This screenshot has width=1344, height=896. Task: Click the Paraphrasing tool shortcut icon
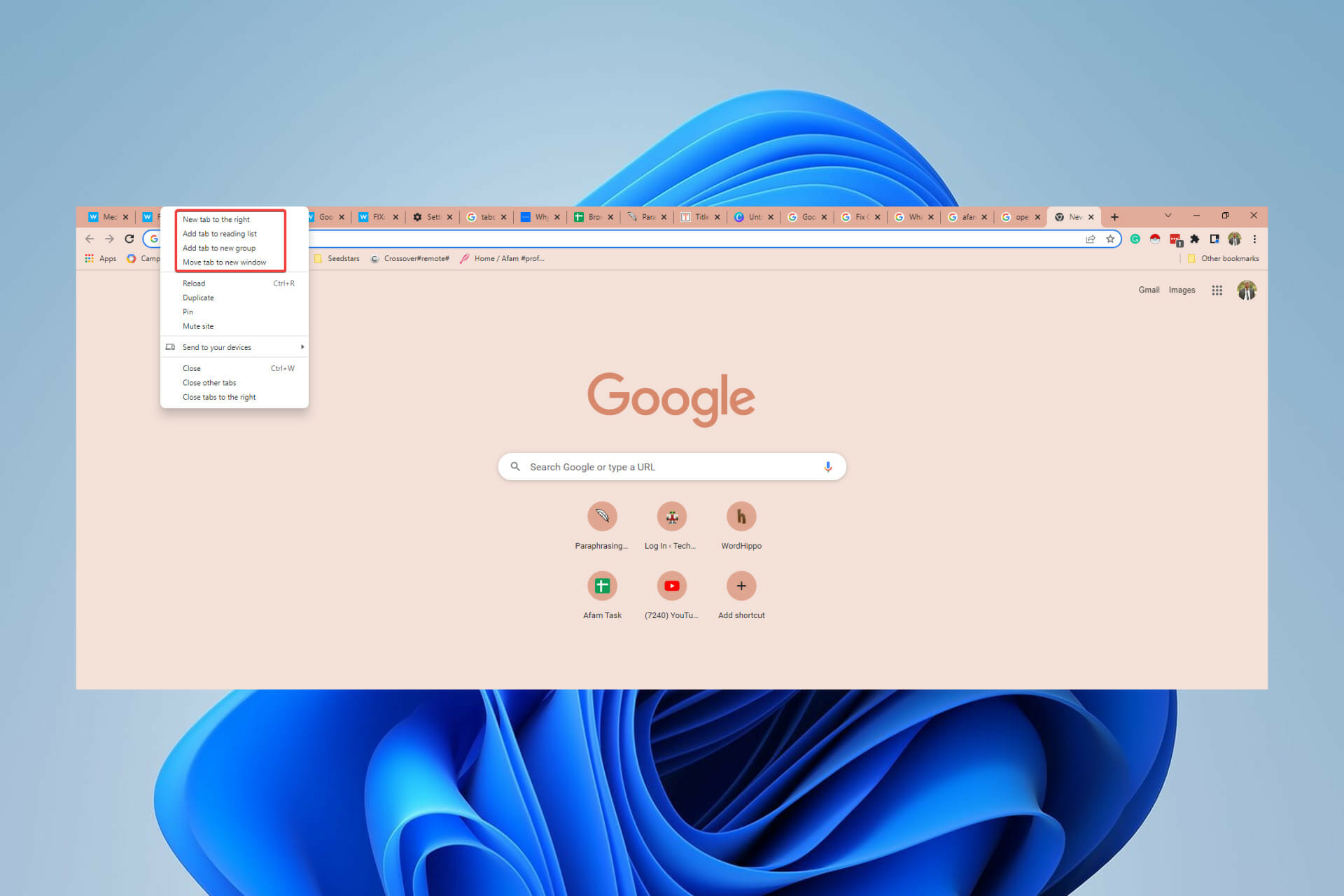point(602,516)
